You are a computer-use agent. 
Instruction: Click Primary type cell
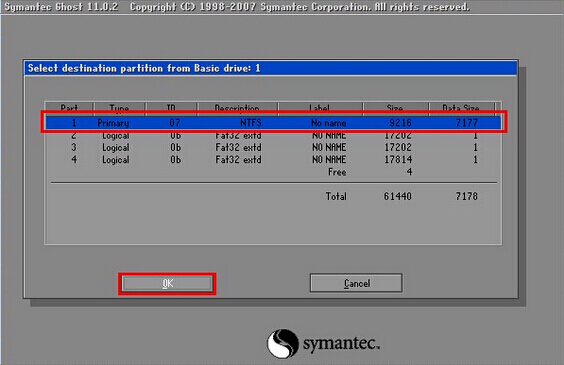[113, 123]
